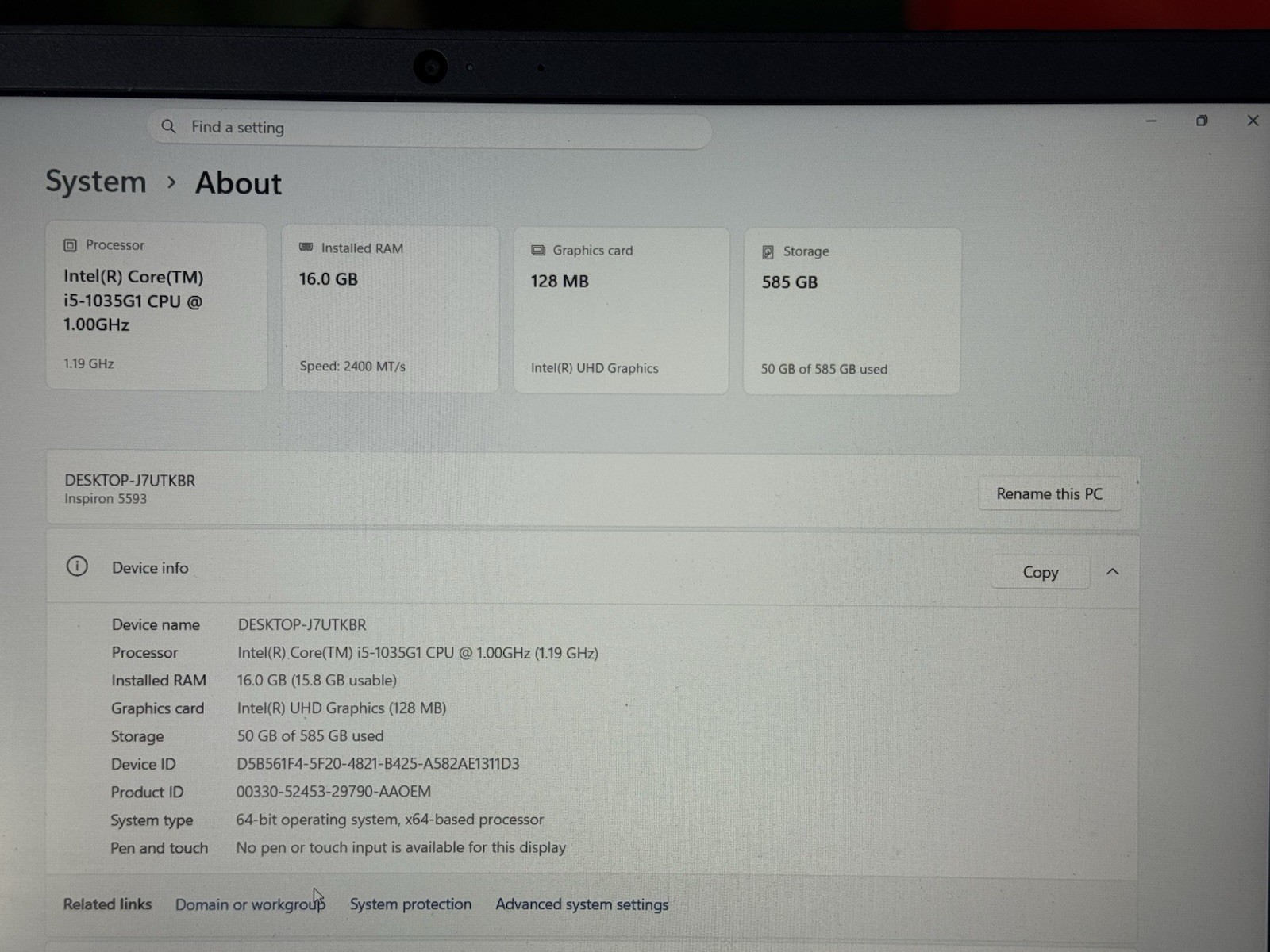This screenshot has height=952, width=1270.
Task: Click Intel(R) UHD Graphics (128 MB) value
Action: point(341,708)
